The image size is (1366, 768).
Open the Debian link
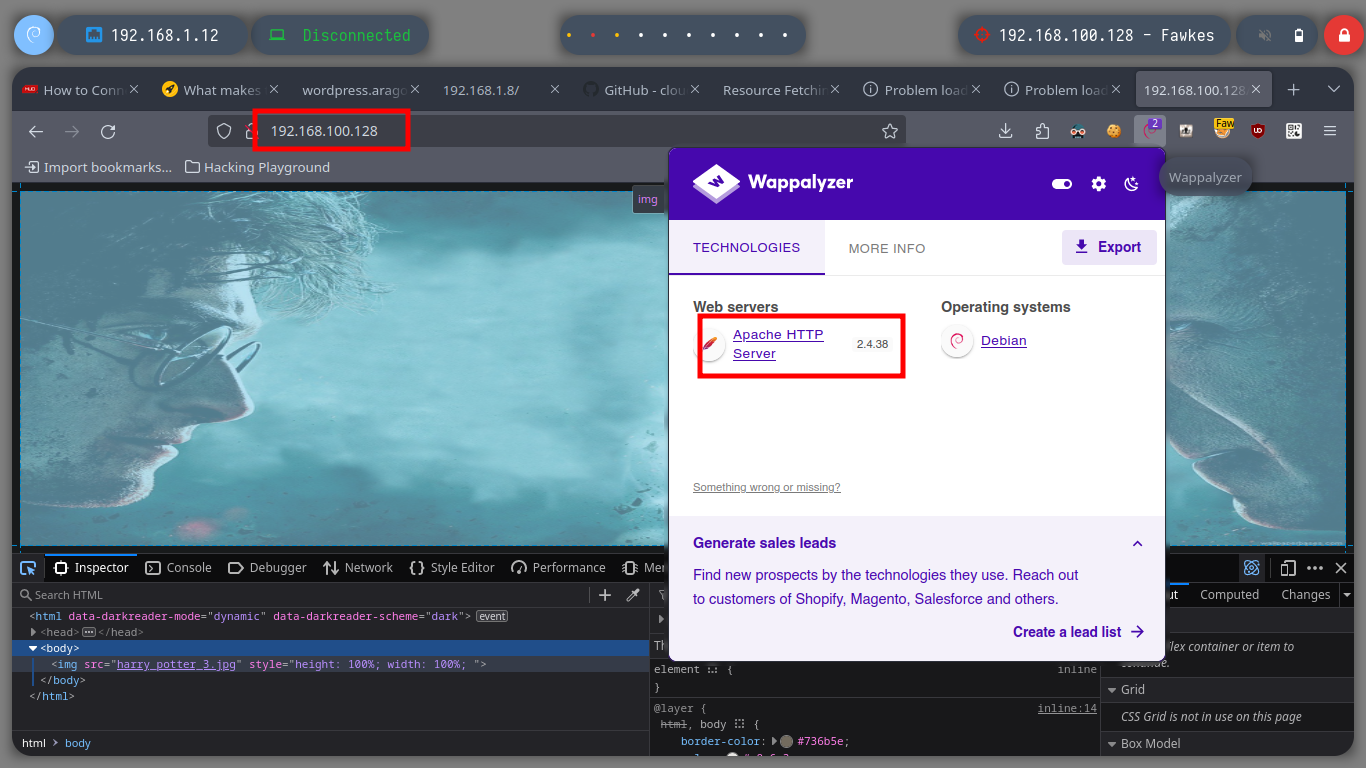click(x=1003, y=341)
